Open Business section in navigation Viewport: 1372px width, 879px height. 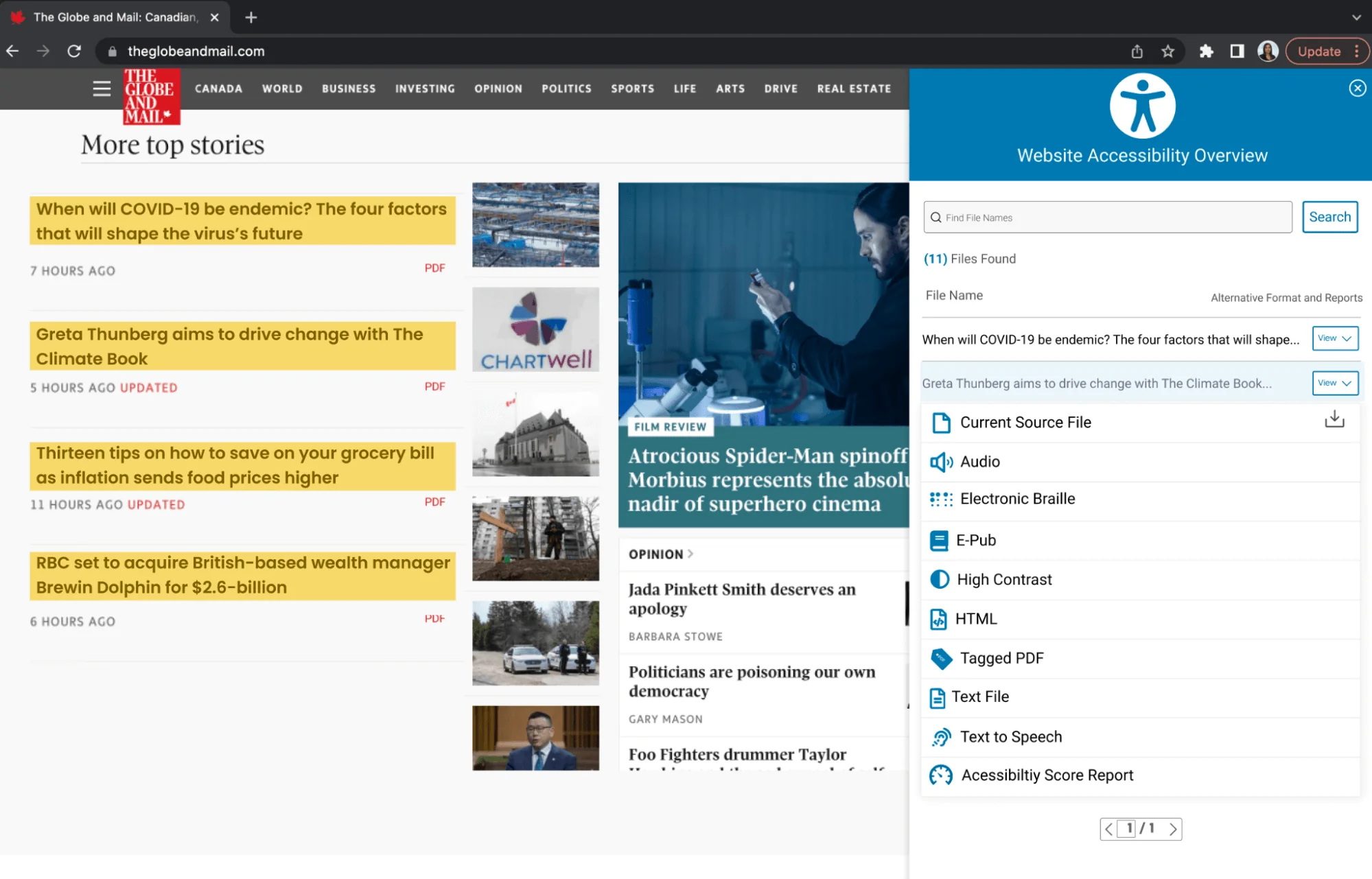349,89
